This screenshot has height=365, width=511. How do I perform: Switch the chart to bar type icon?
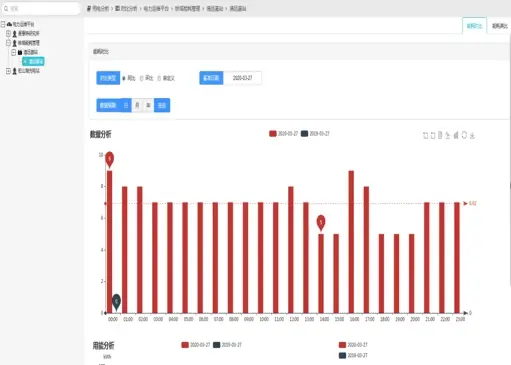point(456,135)
